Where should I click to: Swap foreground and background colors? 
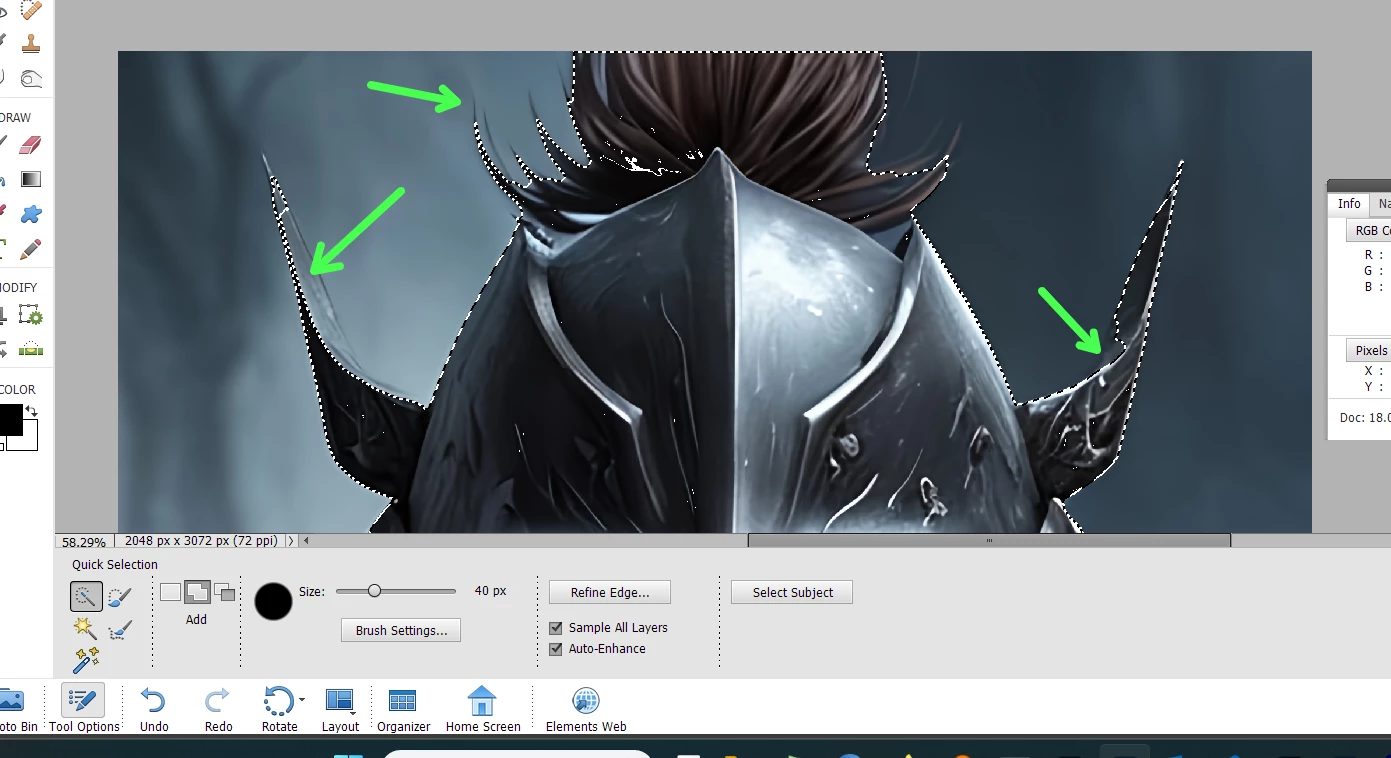pyautogui.click(x=31, y=411)
